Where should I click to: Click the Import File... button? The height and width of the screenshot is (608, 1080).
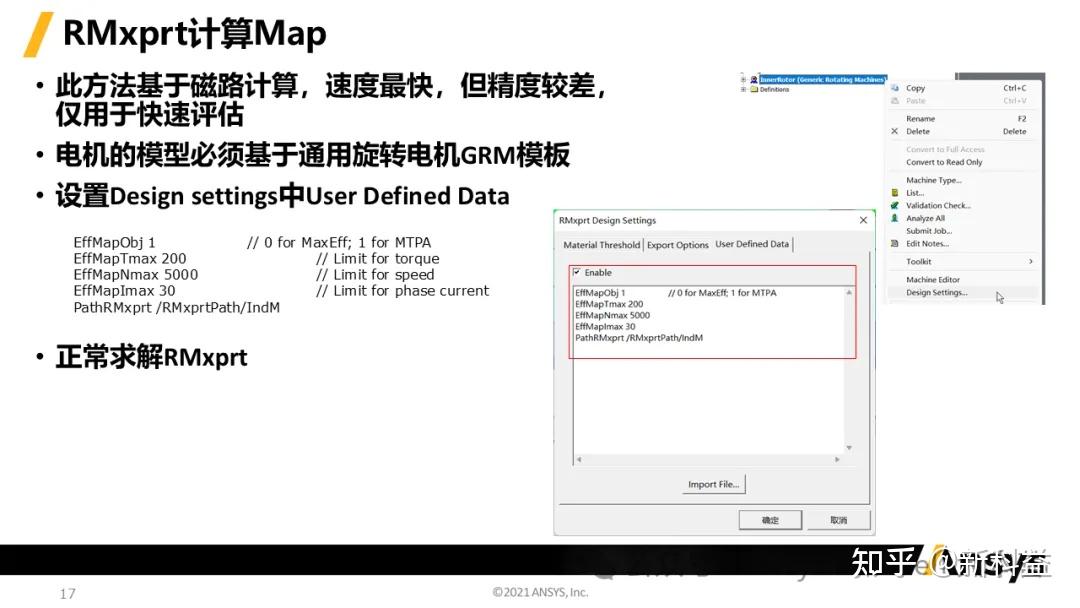tap(714, 484)
